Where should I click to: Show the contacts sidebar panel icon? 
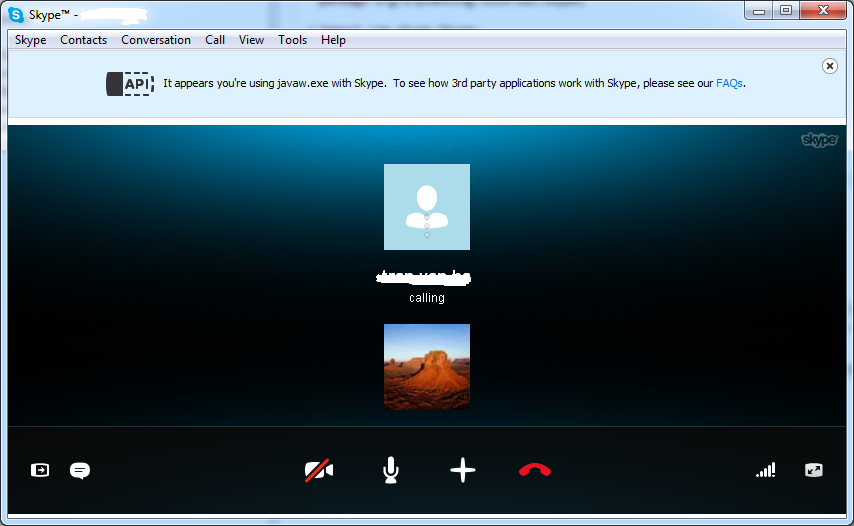point(40,470)
